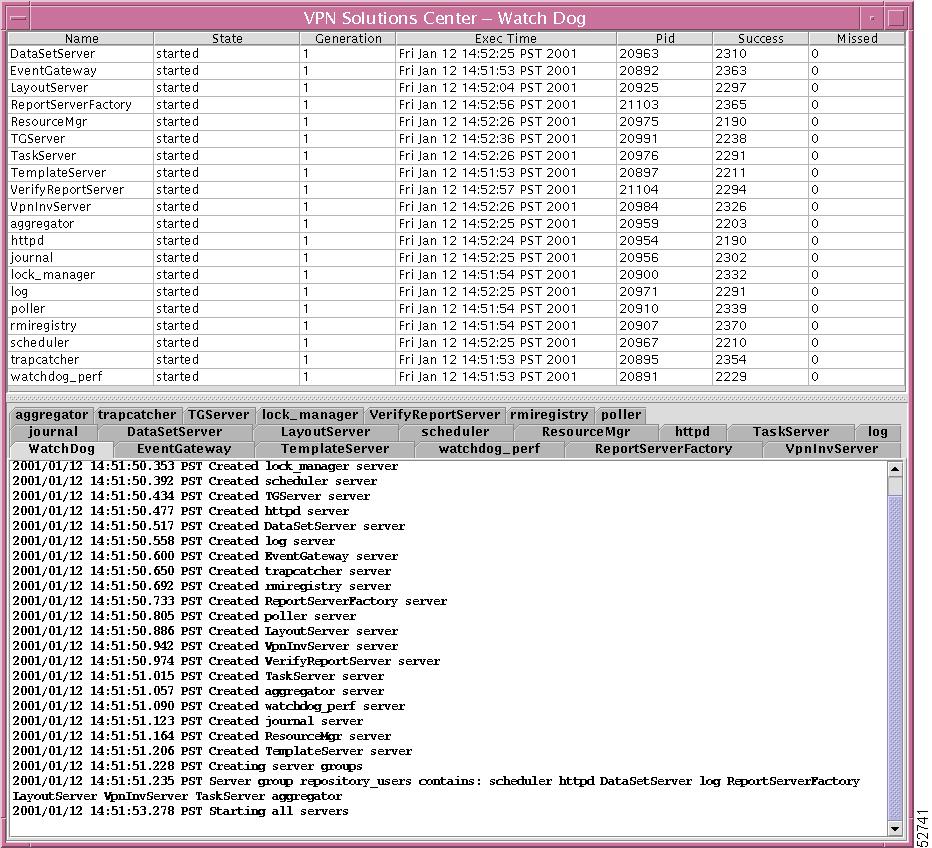This screenshot has width=932, height=848.
Task: Select the ResourceMgr row name
Action: (x=49, y=122)
